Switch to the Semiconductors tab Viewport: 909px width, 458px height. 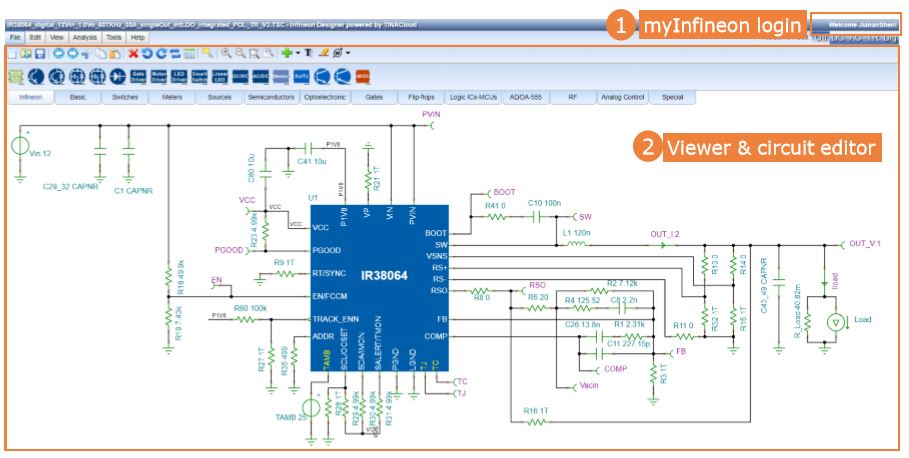coord(271,97)
